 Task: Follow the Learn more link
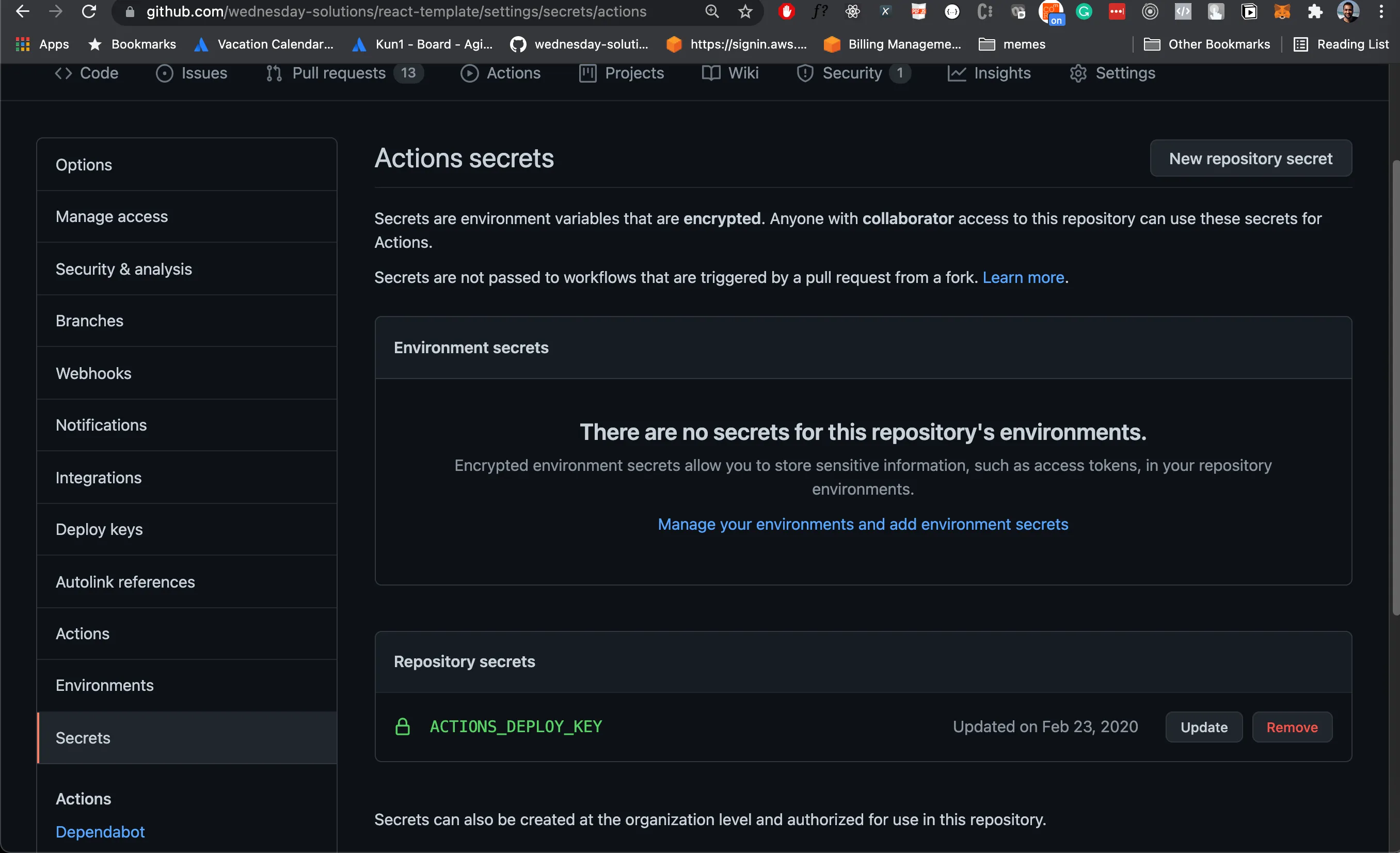pyautogui.click(x=1023, y=277)
